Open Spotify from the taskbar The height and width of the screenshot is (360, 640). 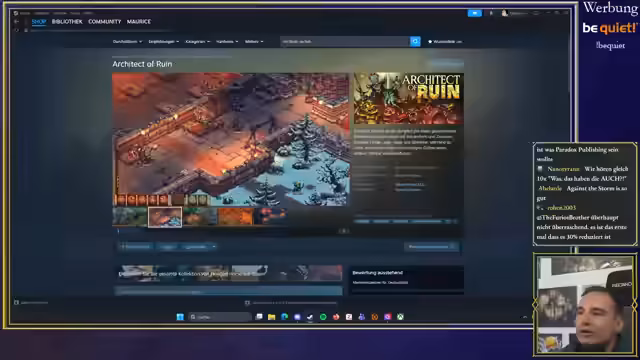tap(323, 317)
